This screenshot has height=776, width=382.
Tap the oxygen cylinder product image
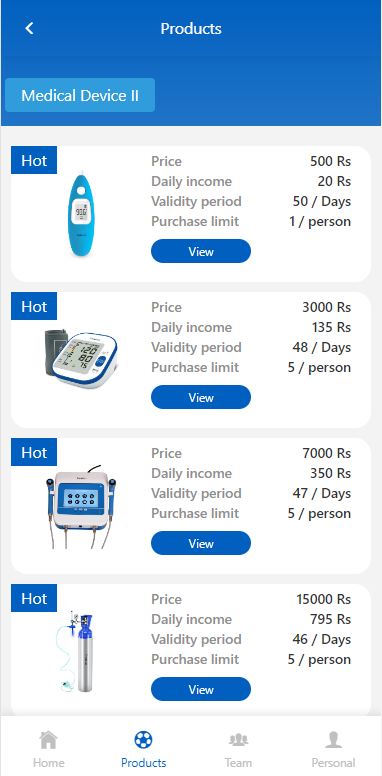coord(75,652)
